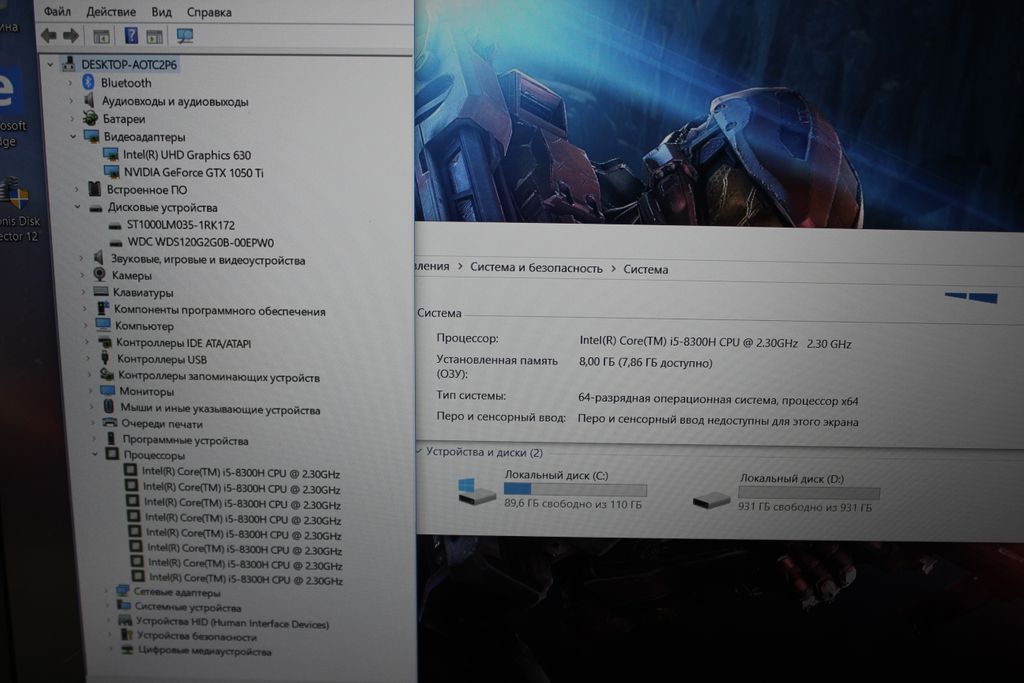Go to Система и безопасность in the breadcrumb
The image size is (1024, 683).
pyautogui.click(x=536, y=268)
